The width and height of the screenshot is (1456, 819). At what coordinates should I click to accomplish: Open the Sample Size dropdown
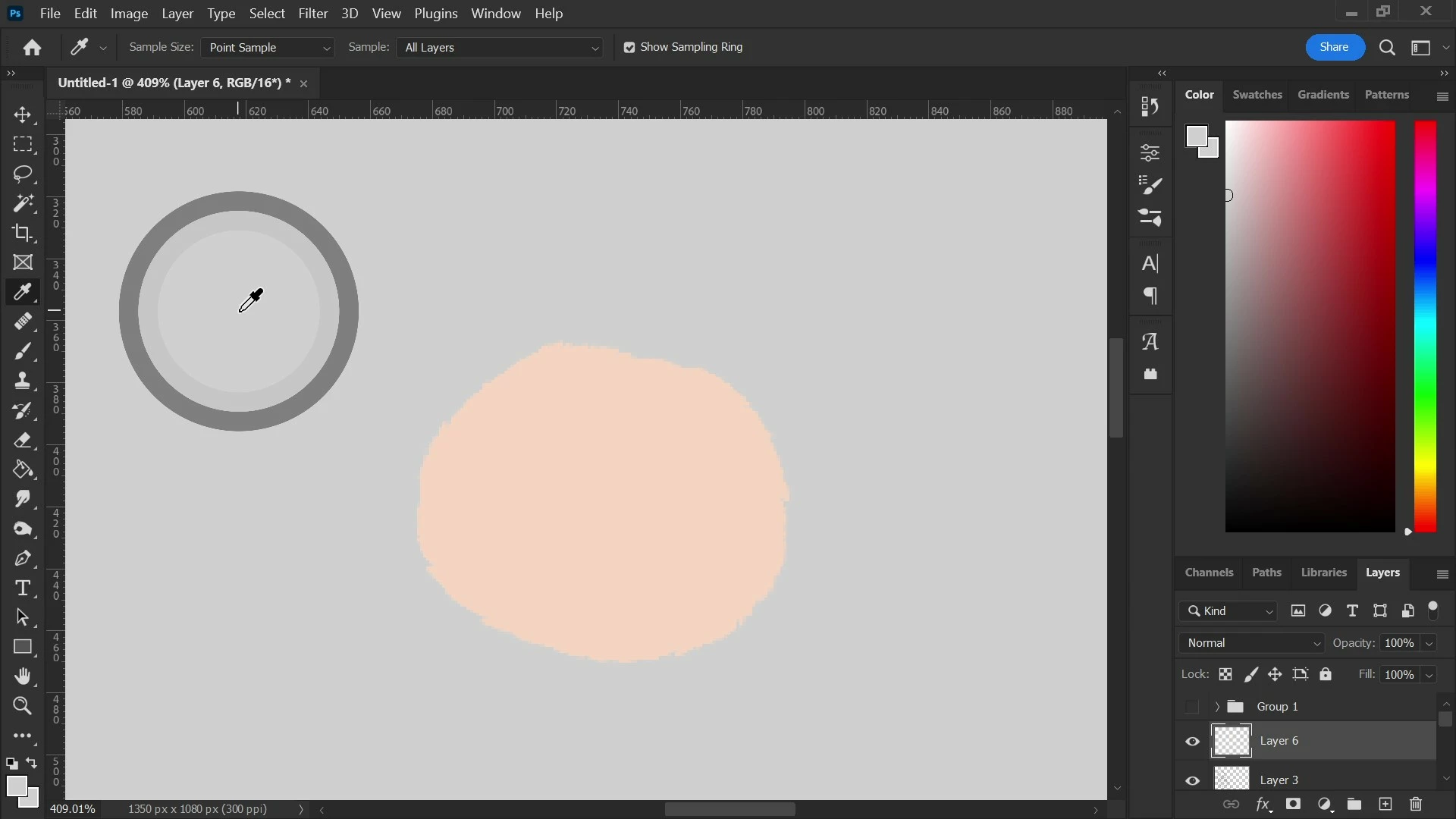click(268, 48)
